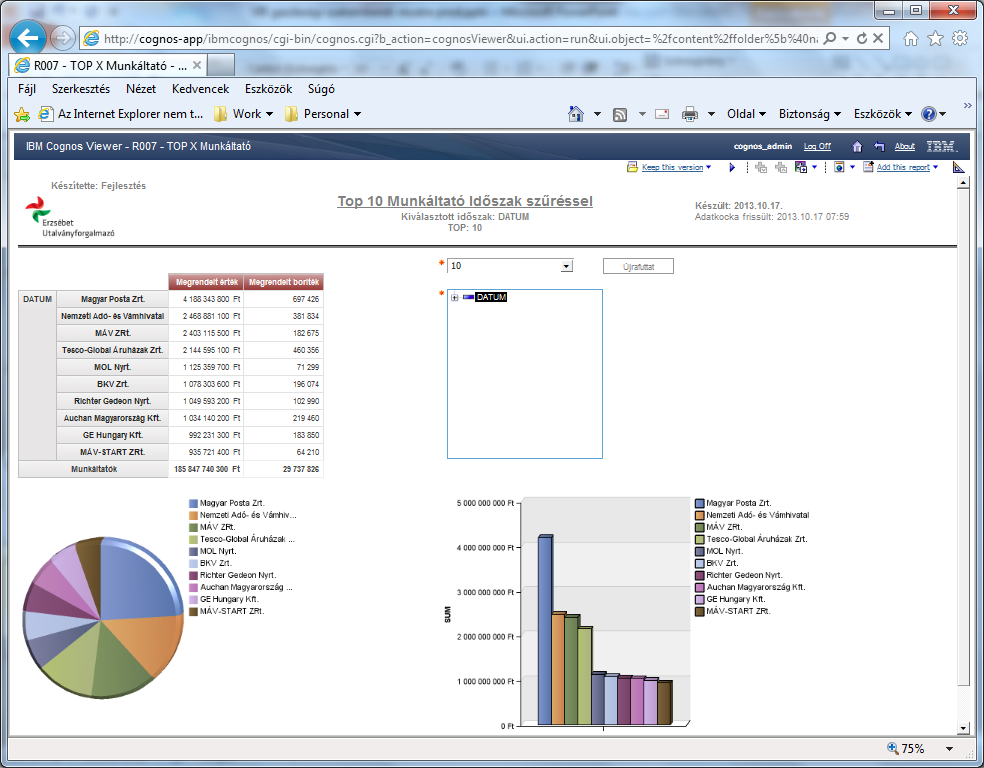Refresh the page with the reload icon

click(x=862, y=38)
